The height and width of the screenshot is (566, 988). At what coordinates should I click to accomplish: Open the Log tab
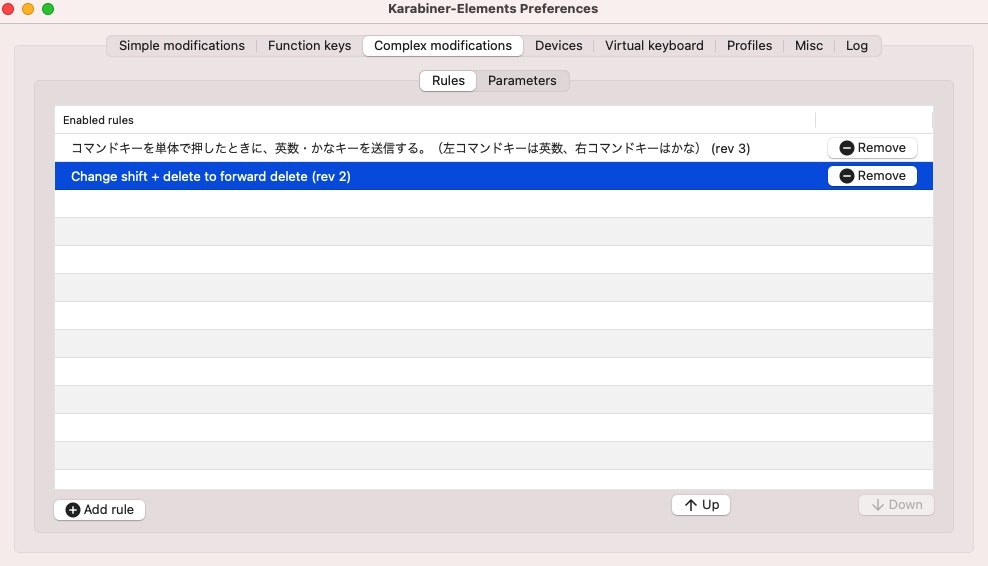856,46
